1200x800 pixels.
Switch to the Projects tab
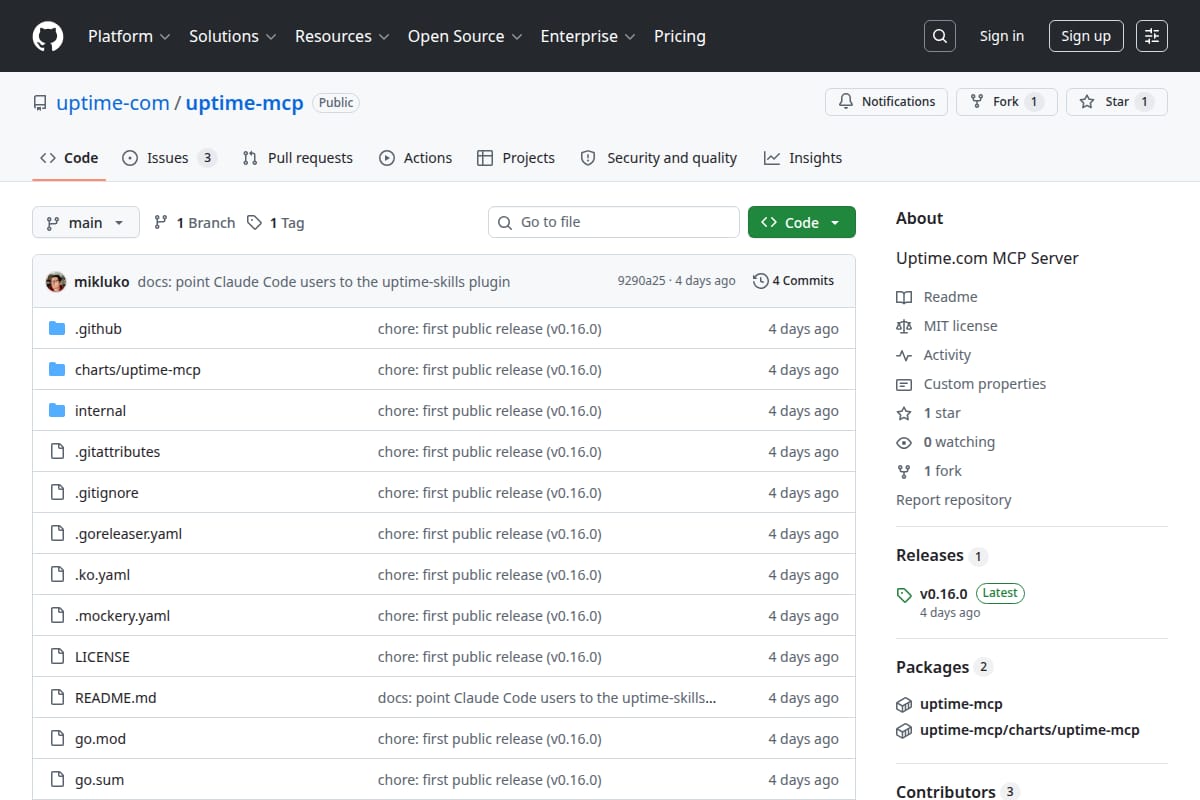(516, 158)
